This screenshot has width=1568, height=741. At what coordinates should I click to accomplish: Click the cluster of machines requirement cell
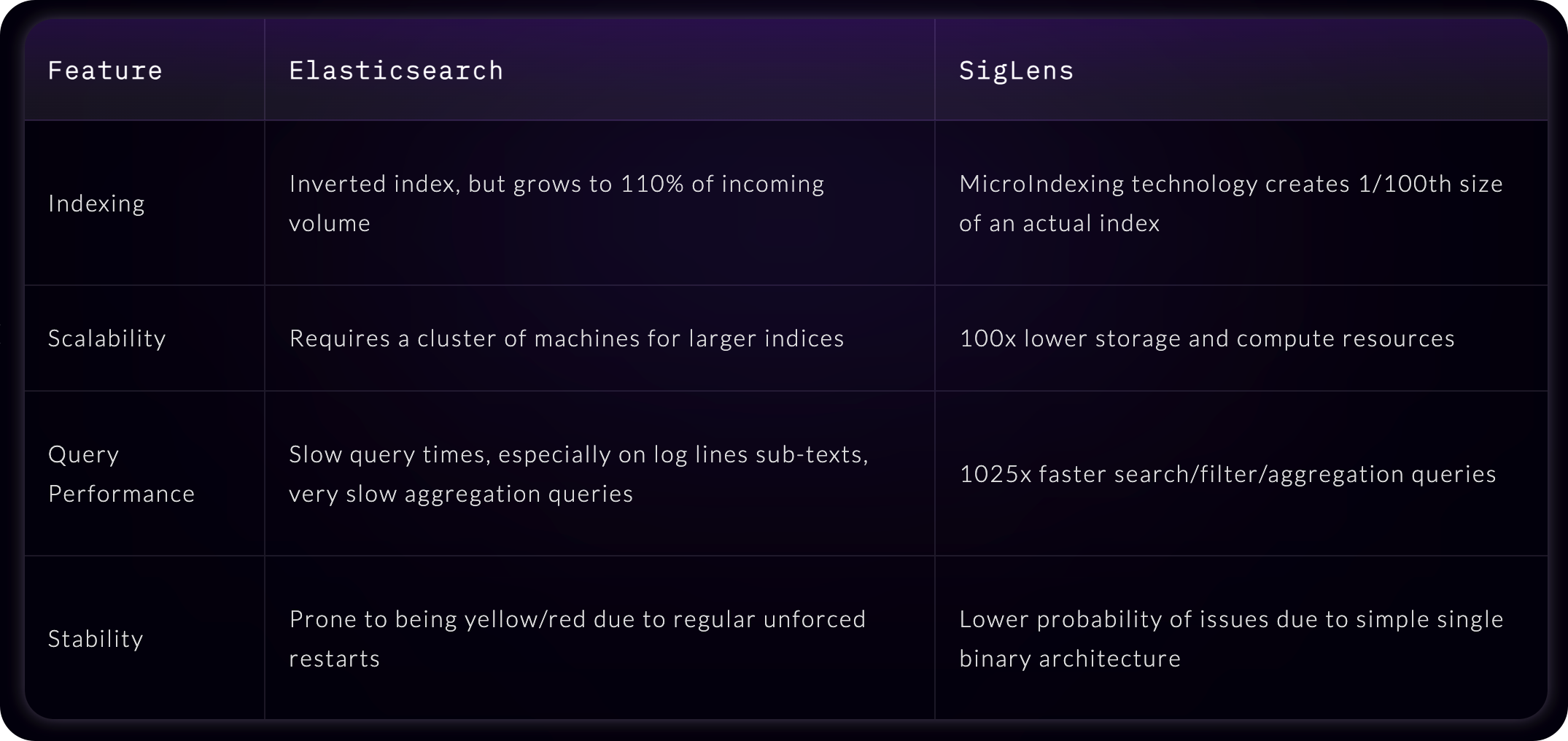566,338
